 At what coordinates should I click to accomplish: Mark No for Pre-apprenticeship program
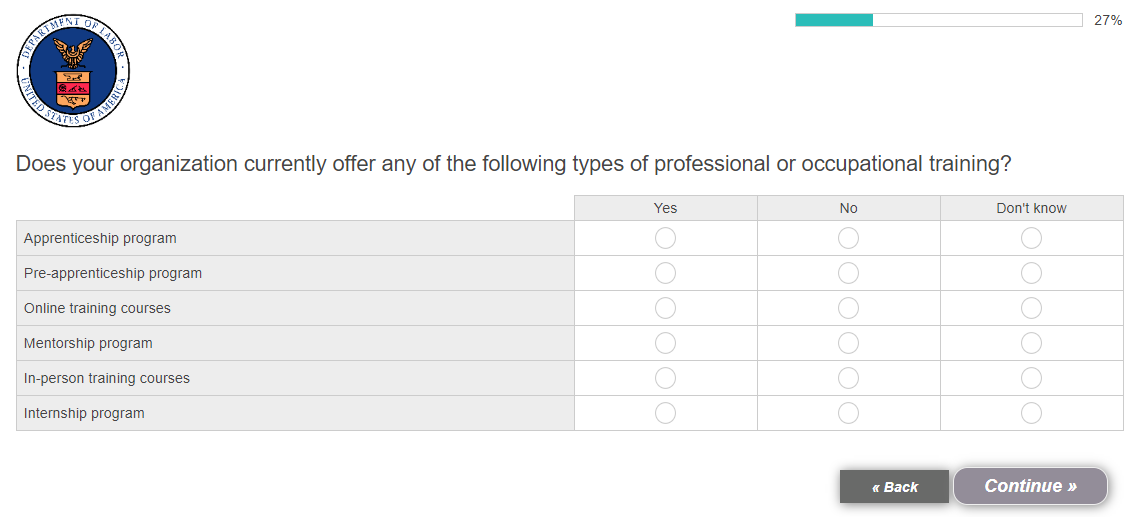point(848,273)
